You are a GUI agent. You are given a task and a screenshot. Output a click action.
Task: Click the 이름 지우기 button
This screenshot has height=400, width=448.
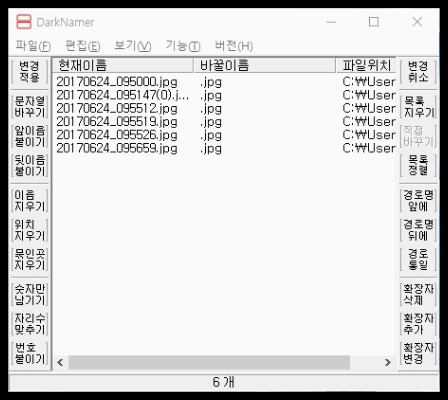click(x=30, y=200)
